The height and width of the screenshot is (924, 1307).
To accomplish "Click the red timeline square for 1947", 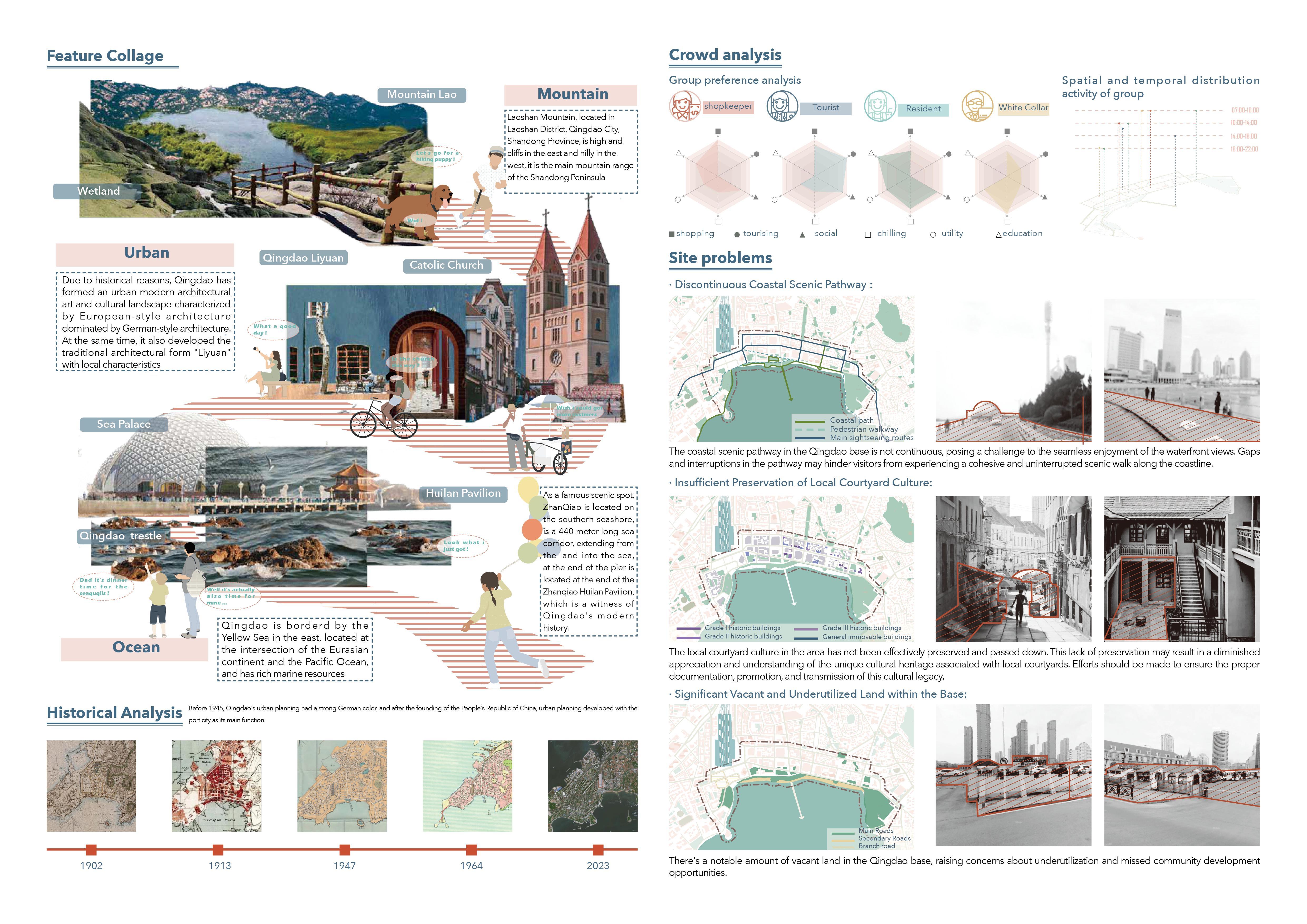I will pos(344,849).
